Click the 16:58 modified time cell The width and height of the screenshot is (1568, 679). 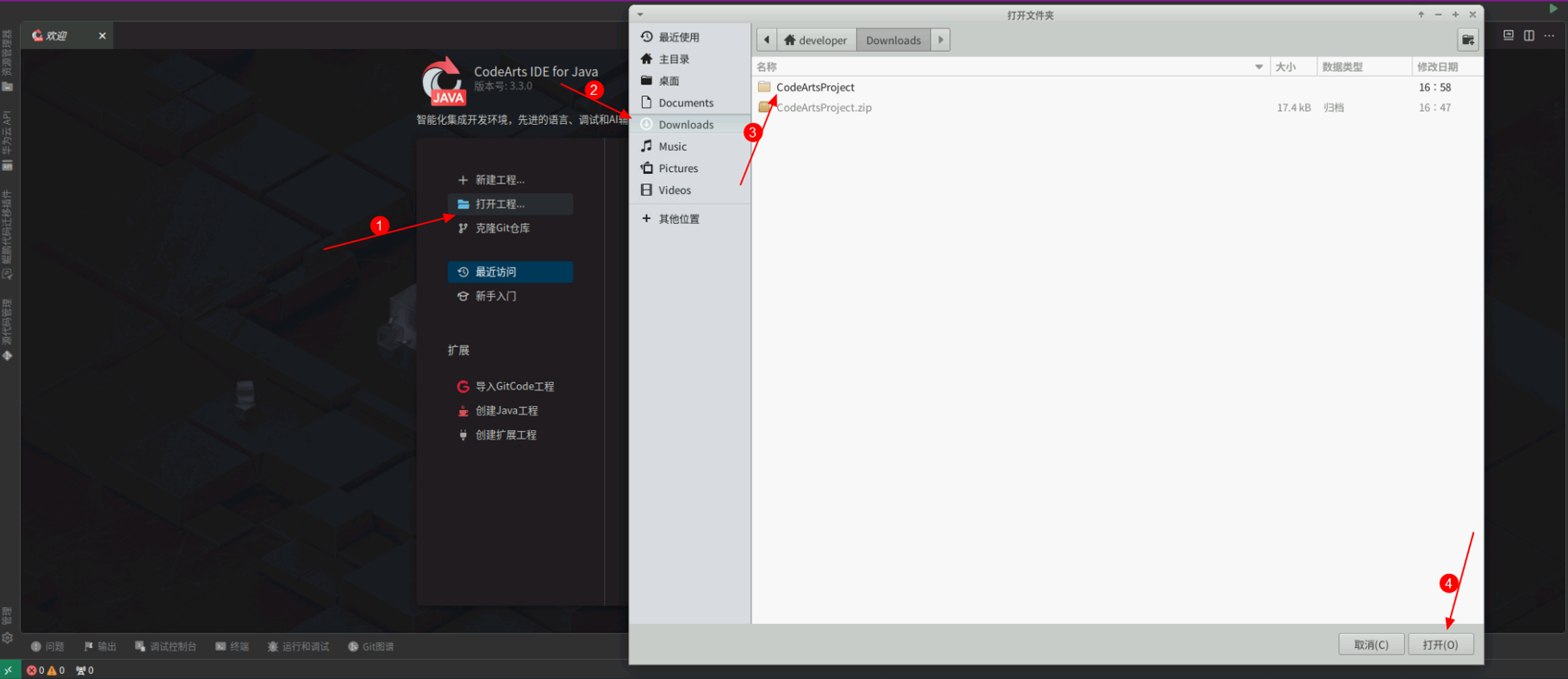1434,87
